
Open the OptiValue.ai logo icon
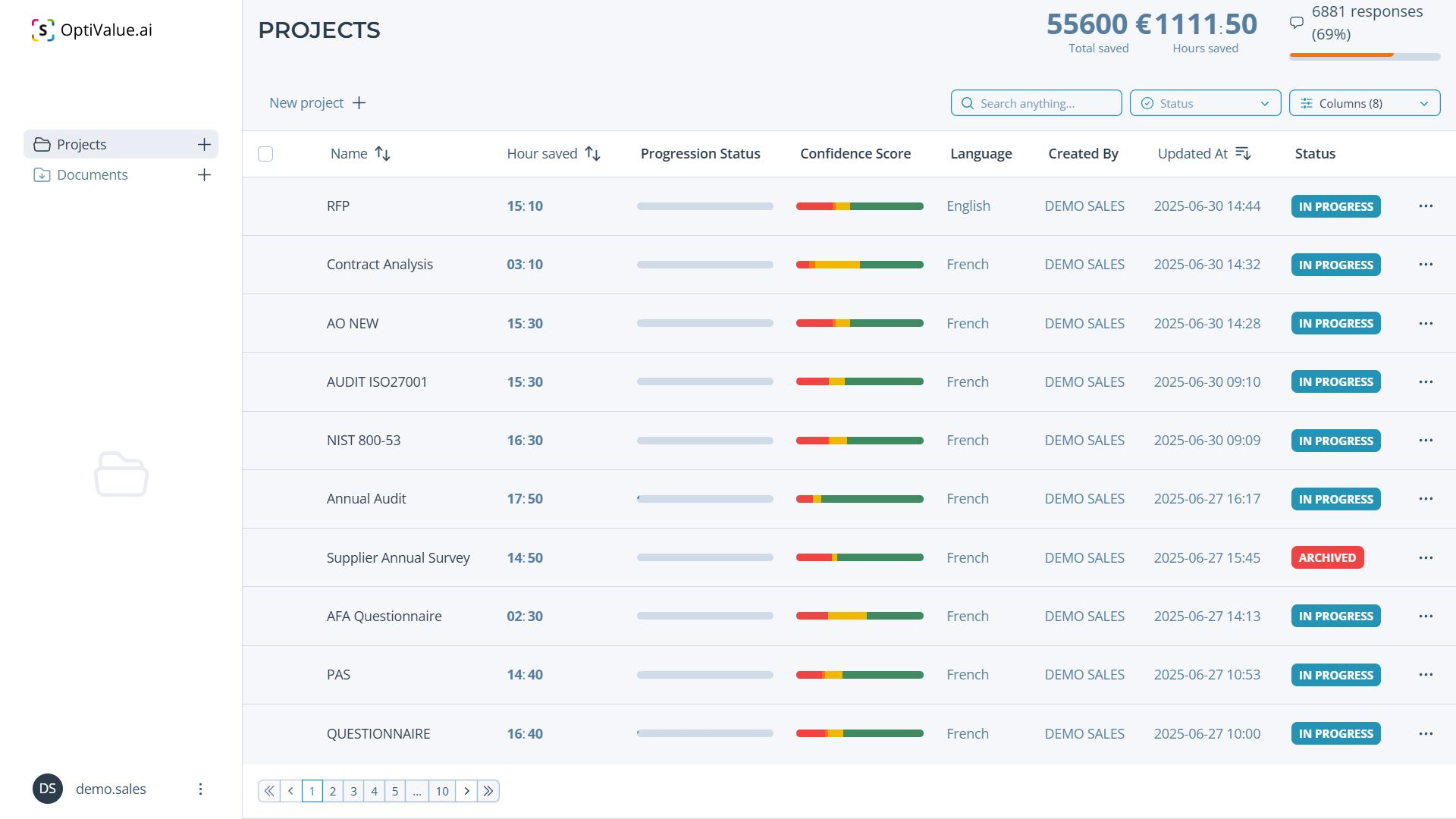(x=43, y=30)
